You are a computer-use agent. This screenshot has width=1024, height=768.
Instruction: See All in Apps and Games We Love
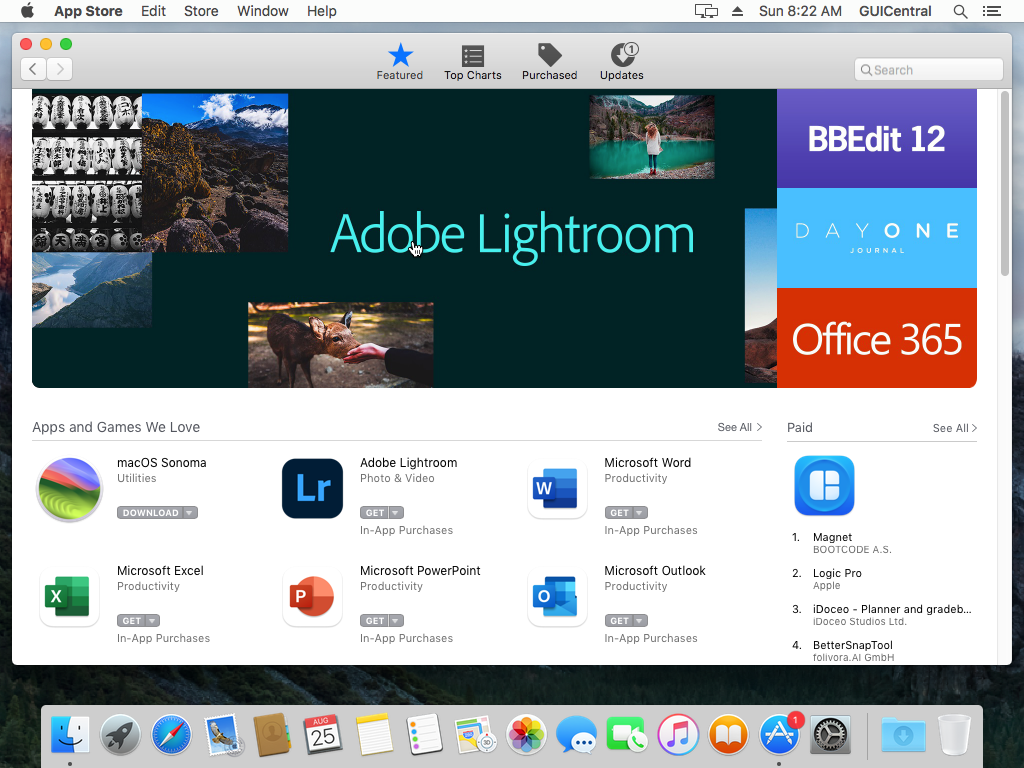pos(739,427)
